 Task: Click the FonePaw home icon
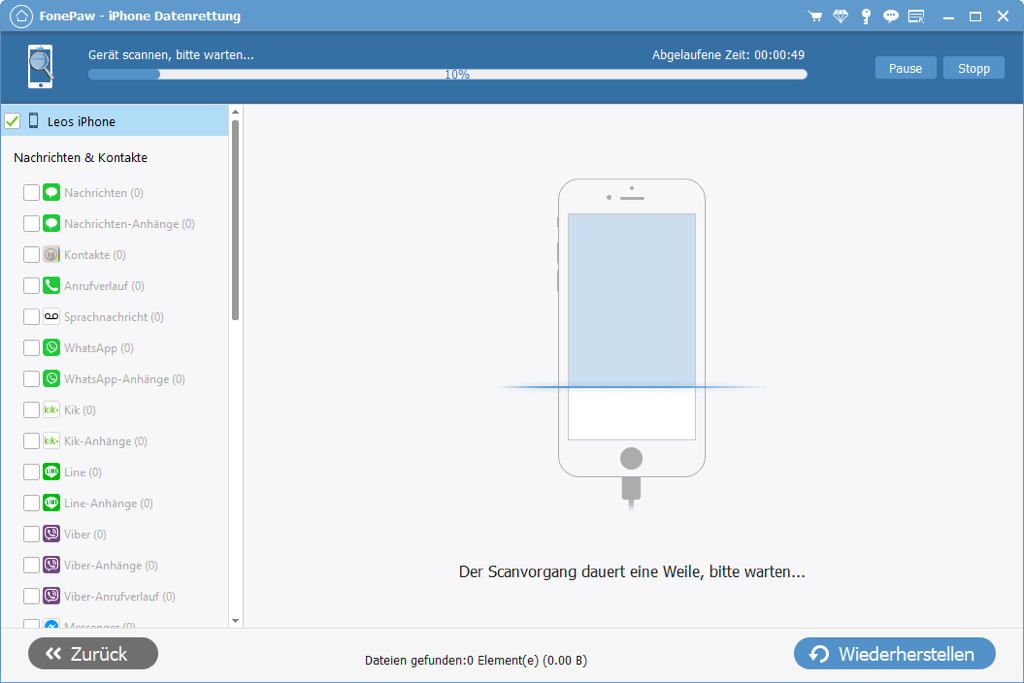21,16
